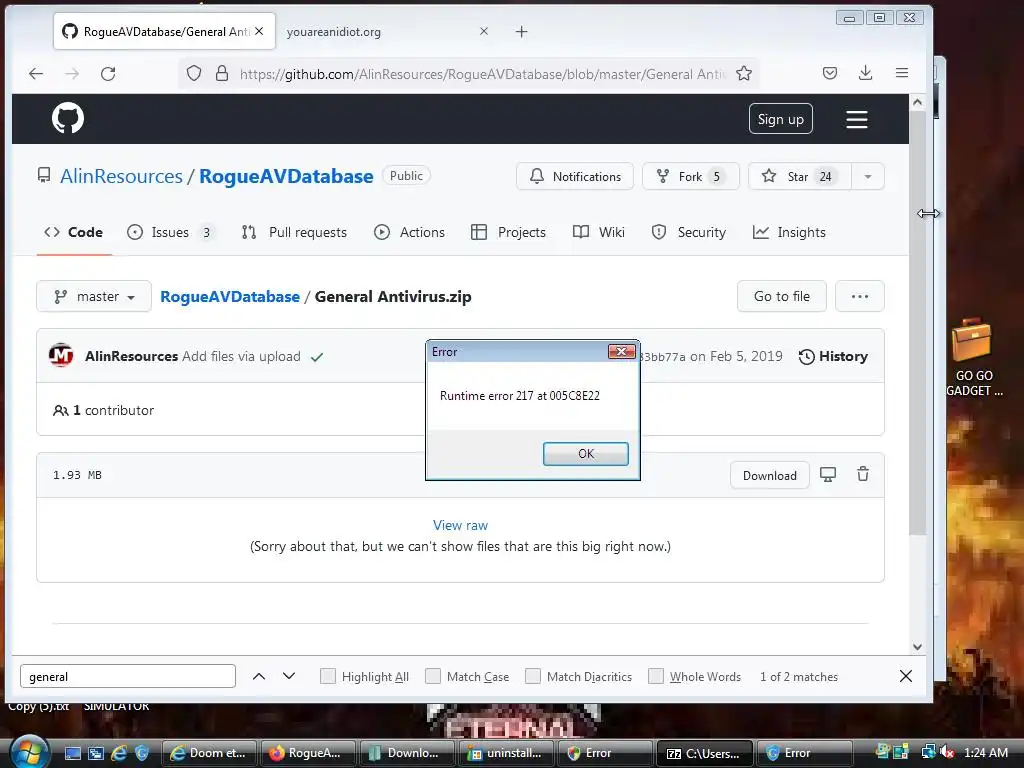This screenshot has height=768, width=1024.
Task: Open Firefox downloads arrow icon
Action: 865,73
